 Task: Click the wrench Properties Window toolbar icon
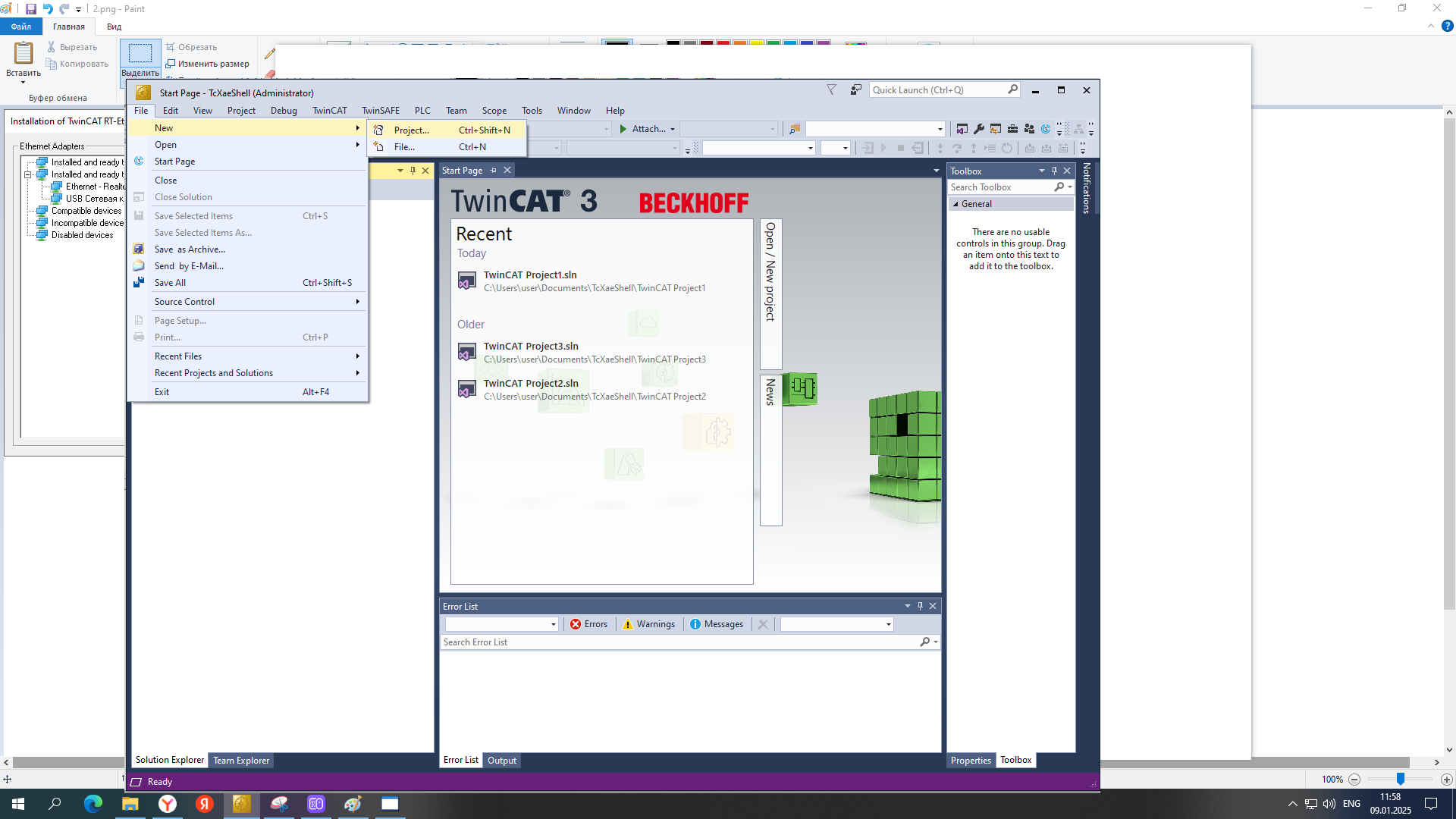point(979,129)
